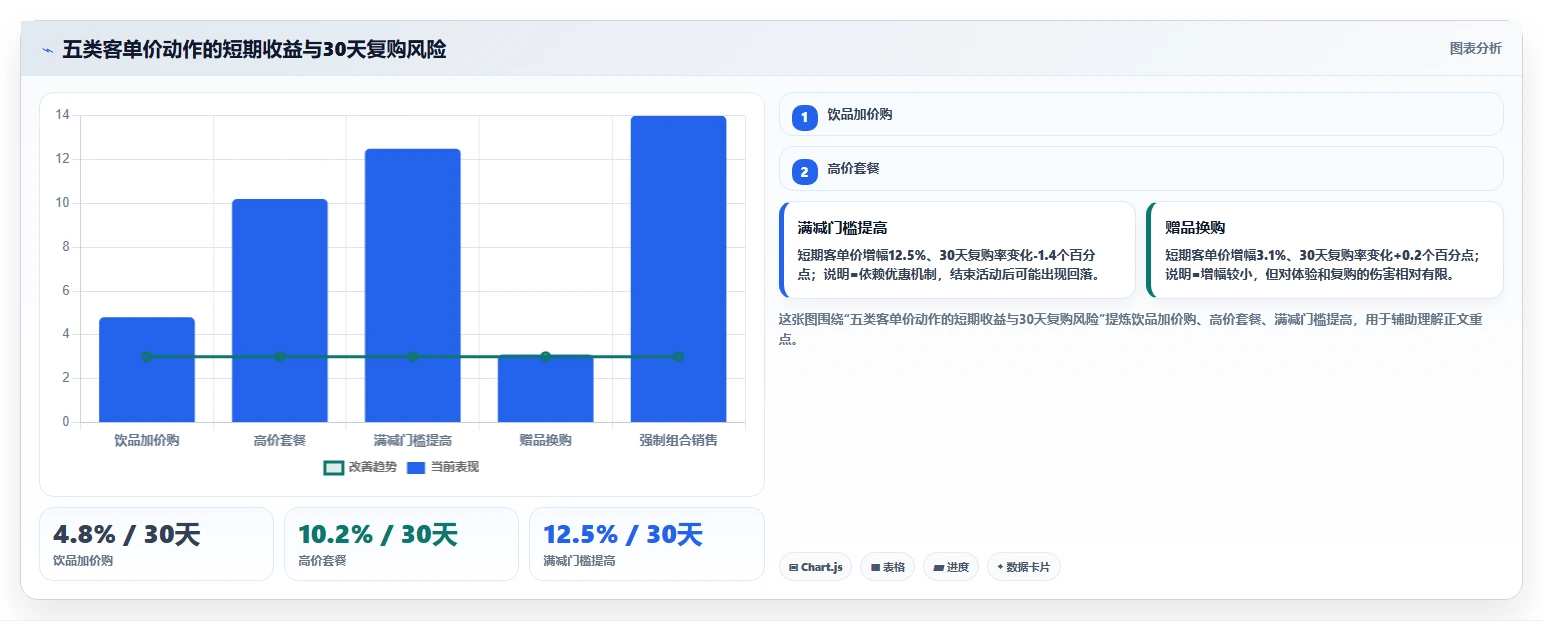Image resolution: width=1543 pixels, height=621 pixels.
Task: Click the y-axis value 14
Action: 62,115
